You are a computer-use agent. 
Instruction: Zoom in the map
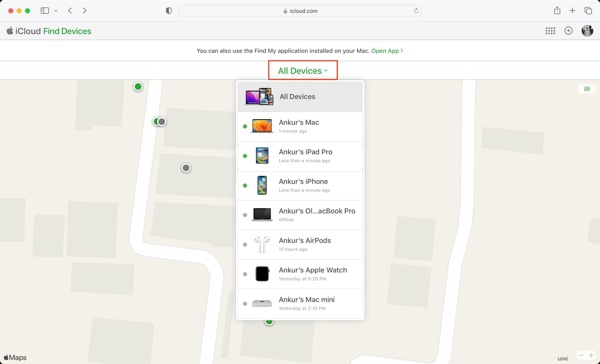click(x=591, y=356)
